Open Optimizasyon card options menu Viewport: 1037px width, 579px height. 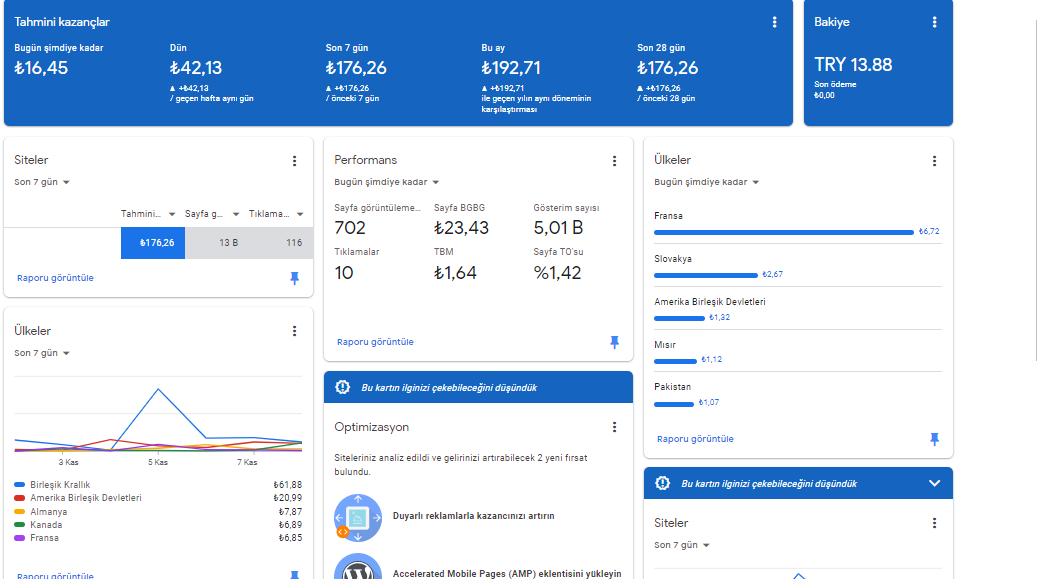coord(614,427)
